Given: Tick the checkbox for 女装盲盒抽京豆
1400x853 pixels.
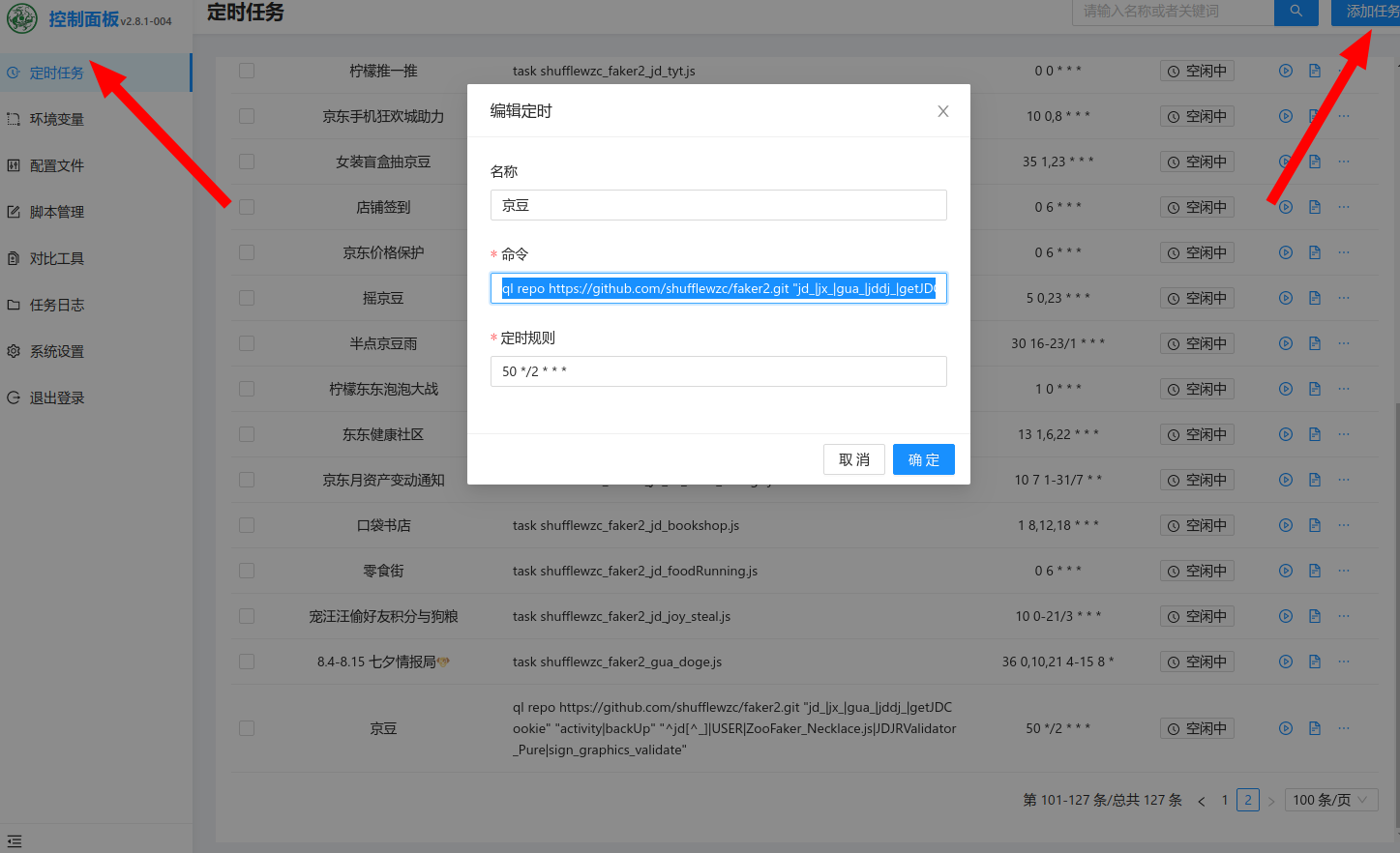Looking at the screenshot, I should coord(247,162).
